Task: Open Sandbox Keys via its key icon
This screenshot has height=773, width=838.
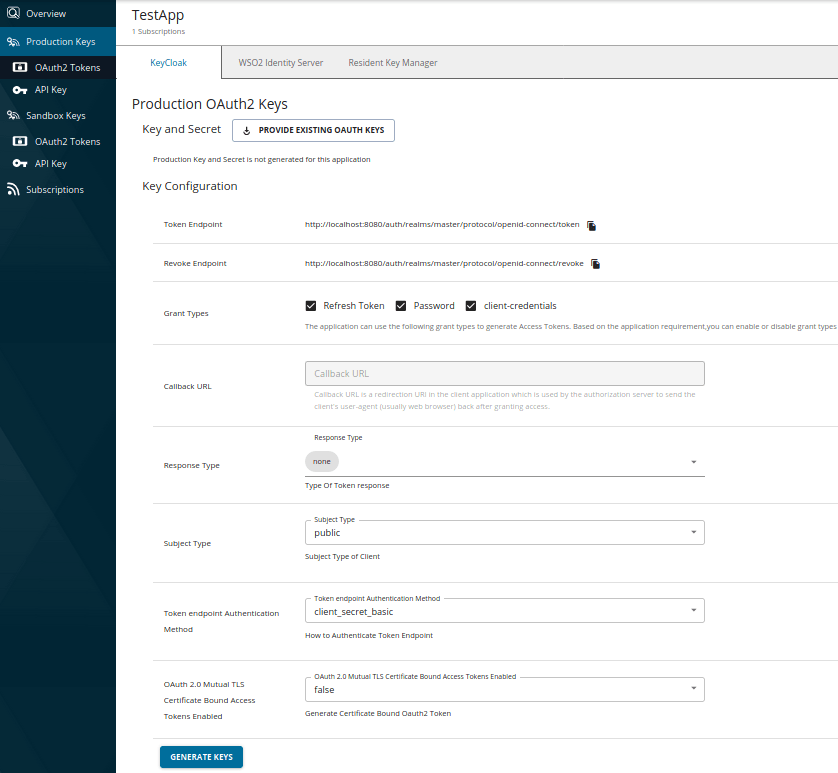Action: click(x=14, y=115)
